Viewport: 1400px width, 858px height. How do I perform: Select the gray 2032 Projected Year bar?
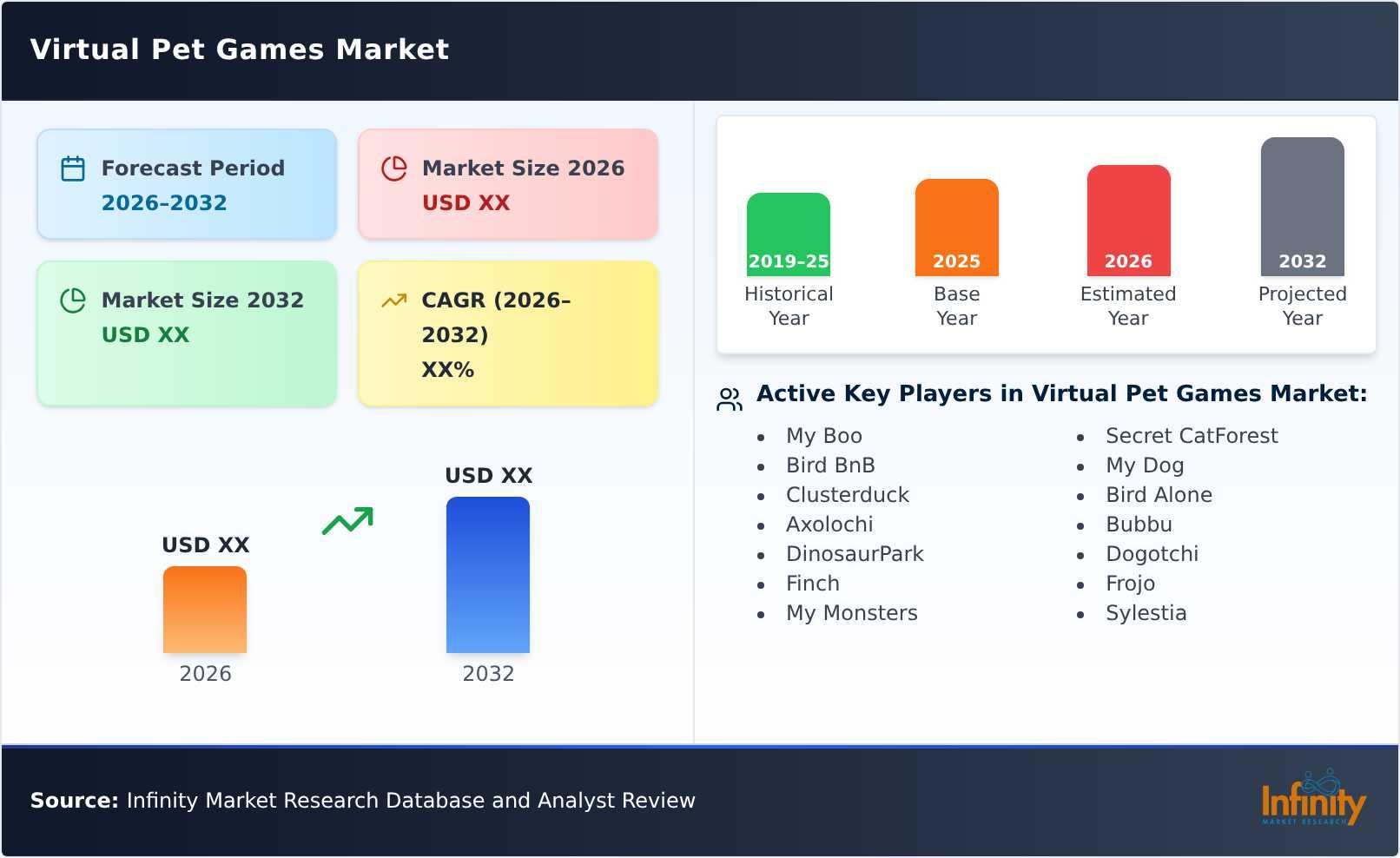click(1303, 207)
